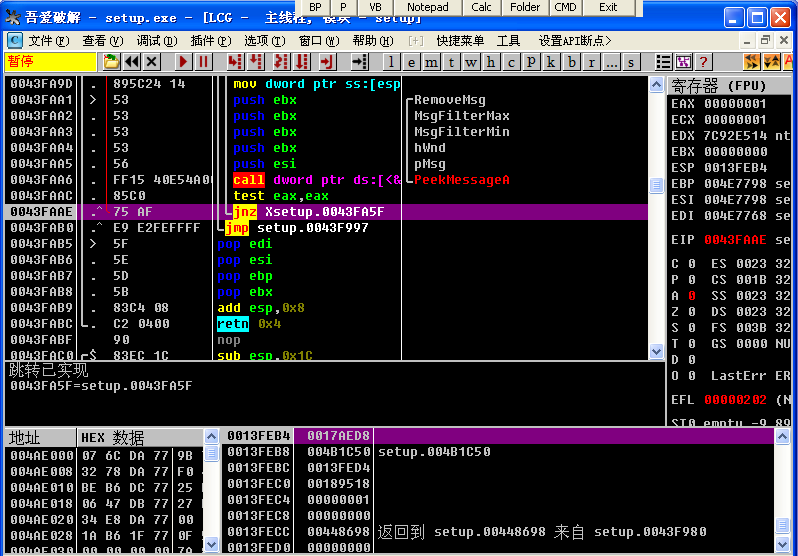Click the 寄存器 (FPU) registers header
Image resolution: width=798 pixels, height=556 pixels.
tap(730, 85)
